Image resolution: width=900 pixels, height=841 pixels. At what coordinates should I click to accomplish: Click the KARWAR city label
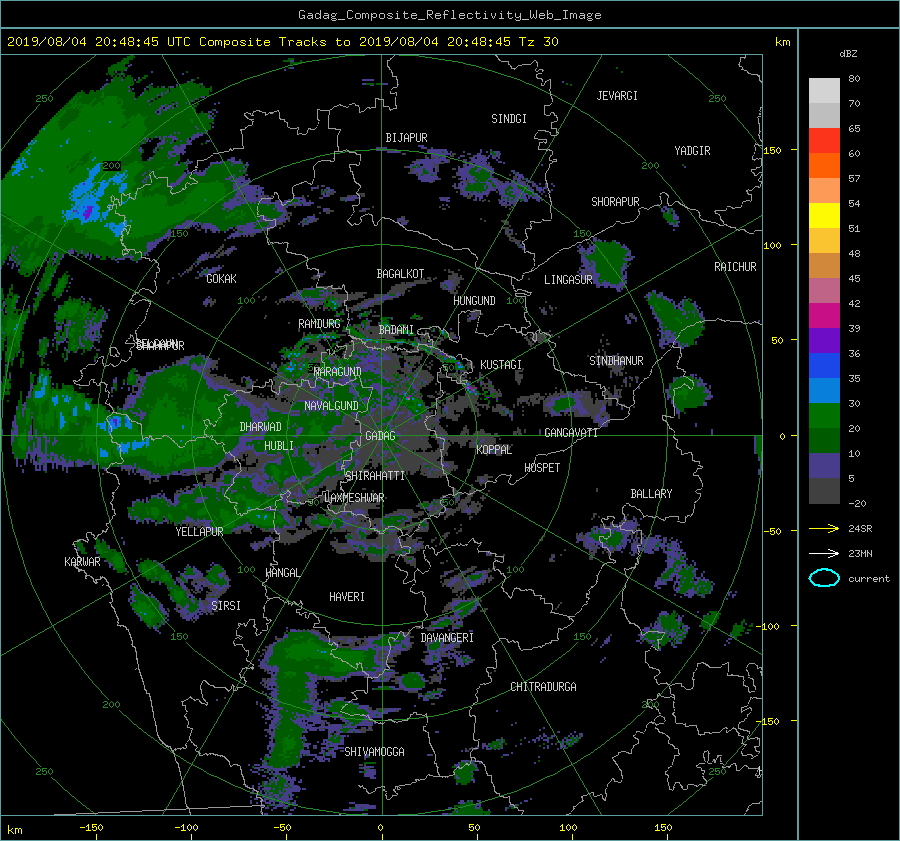pyautogui.click(x=82, y=562)
